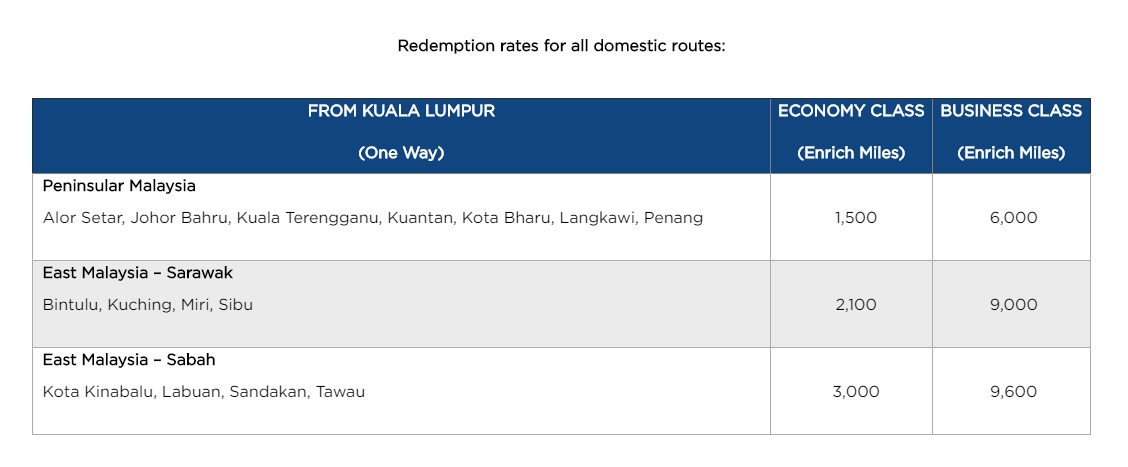Select the 9,600 business miles value
Image resolution: width=1128 pixels, height=467 pixels.
point(1013,392)
